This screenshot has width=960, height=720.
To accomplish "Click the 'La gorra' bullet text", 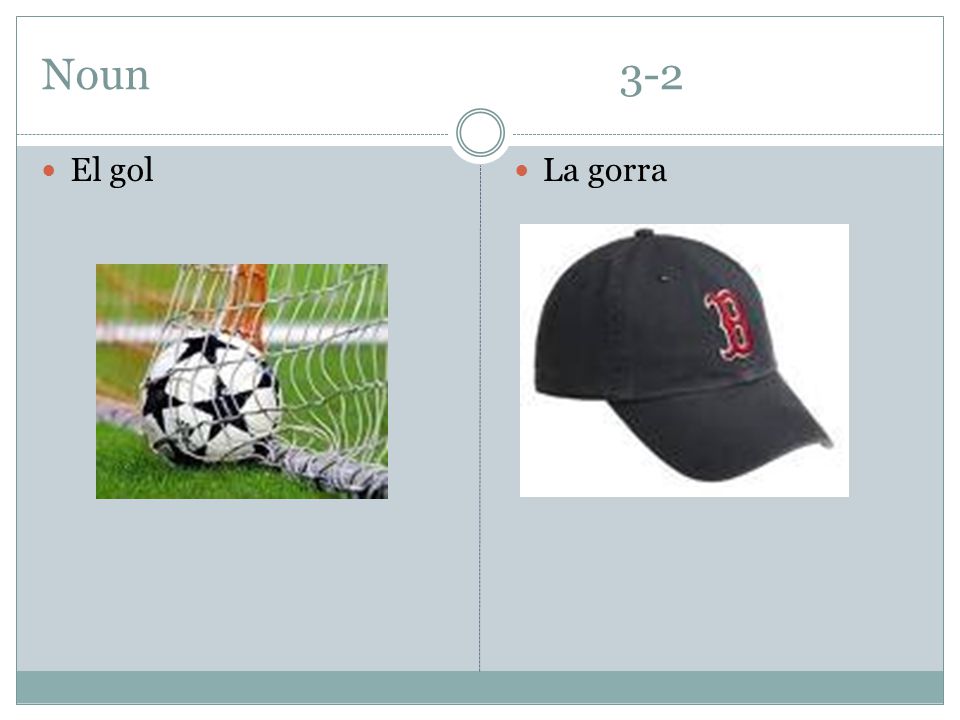I will click(x=604, y=170).
